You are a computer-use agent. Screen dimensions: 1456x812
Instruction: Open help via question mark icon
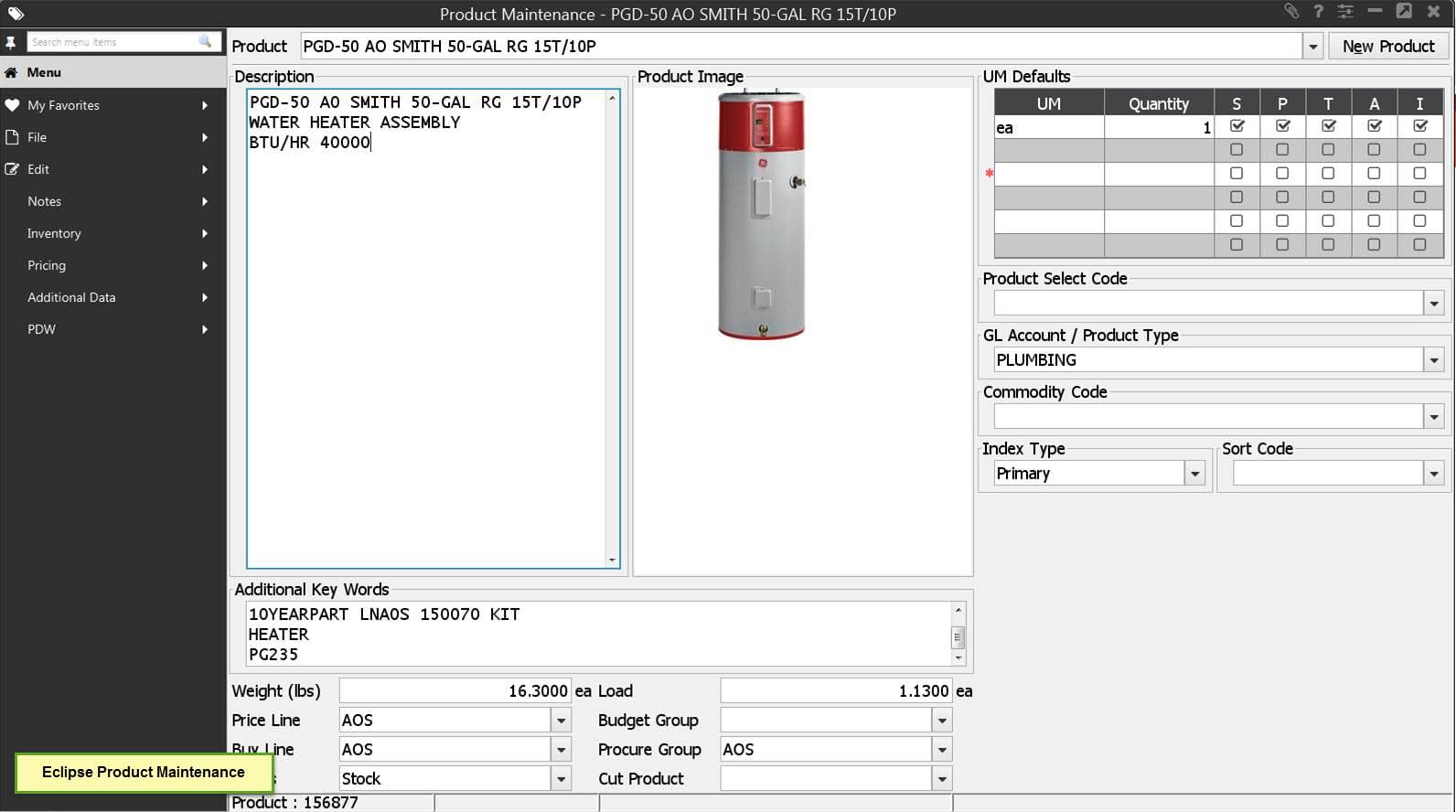click(x=1318, y=12)
